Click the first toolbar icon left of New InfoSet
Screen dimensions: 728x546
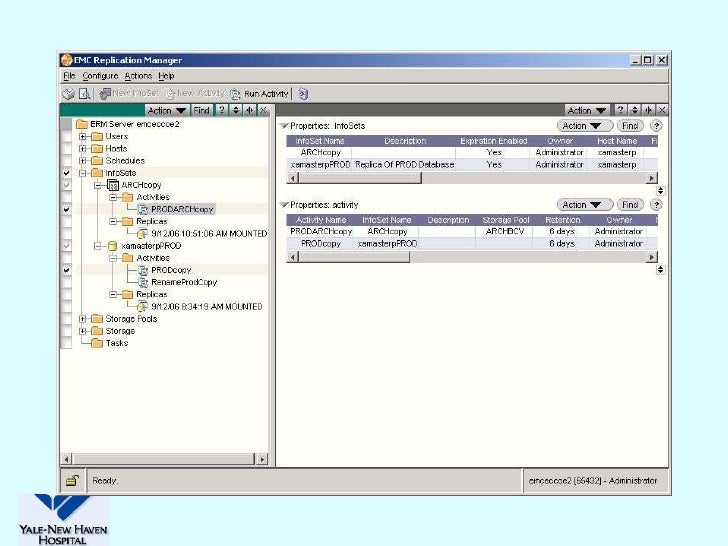coord(69,94)
